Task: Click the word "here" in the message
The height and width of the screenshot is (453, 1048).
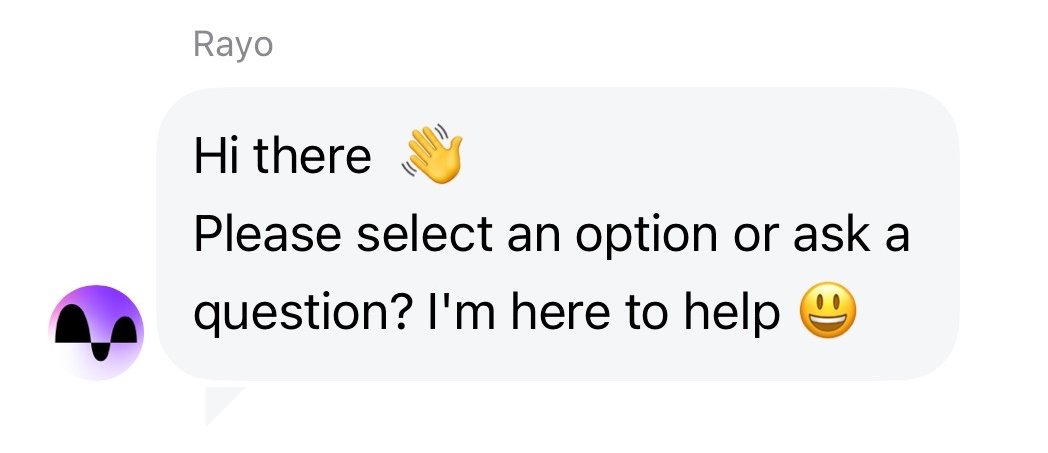Action: [550, 314]
